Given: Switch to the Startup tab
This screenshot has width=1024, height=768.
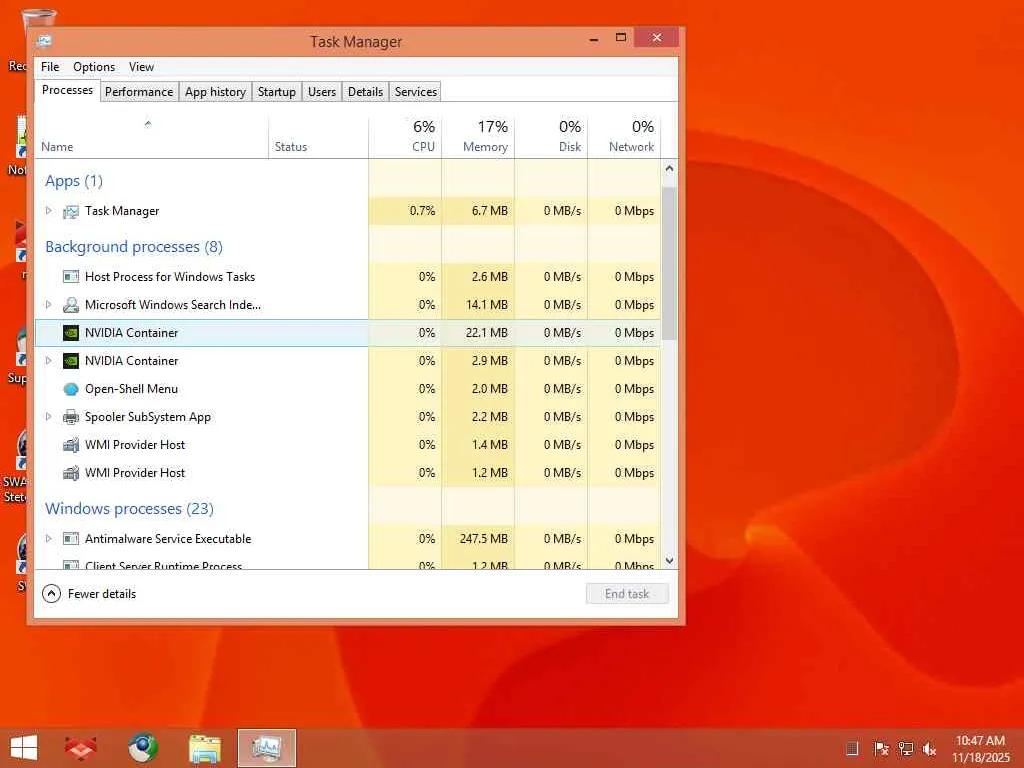Looking at the screenshot, I should pyautogui.click(x=277, y=92).
